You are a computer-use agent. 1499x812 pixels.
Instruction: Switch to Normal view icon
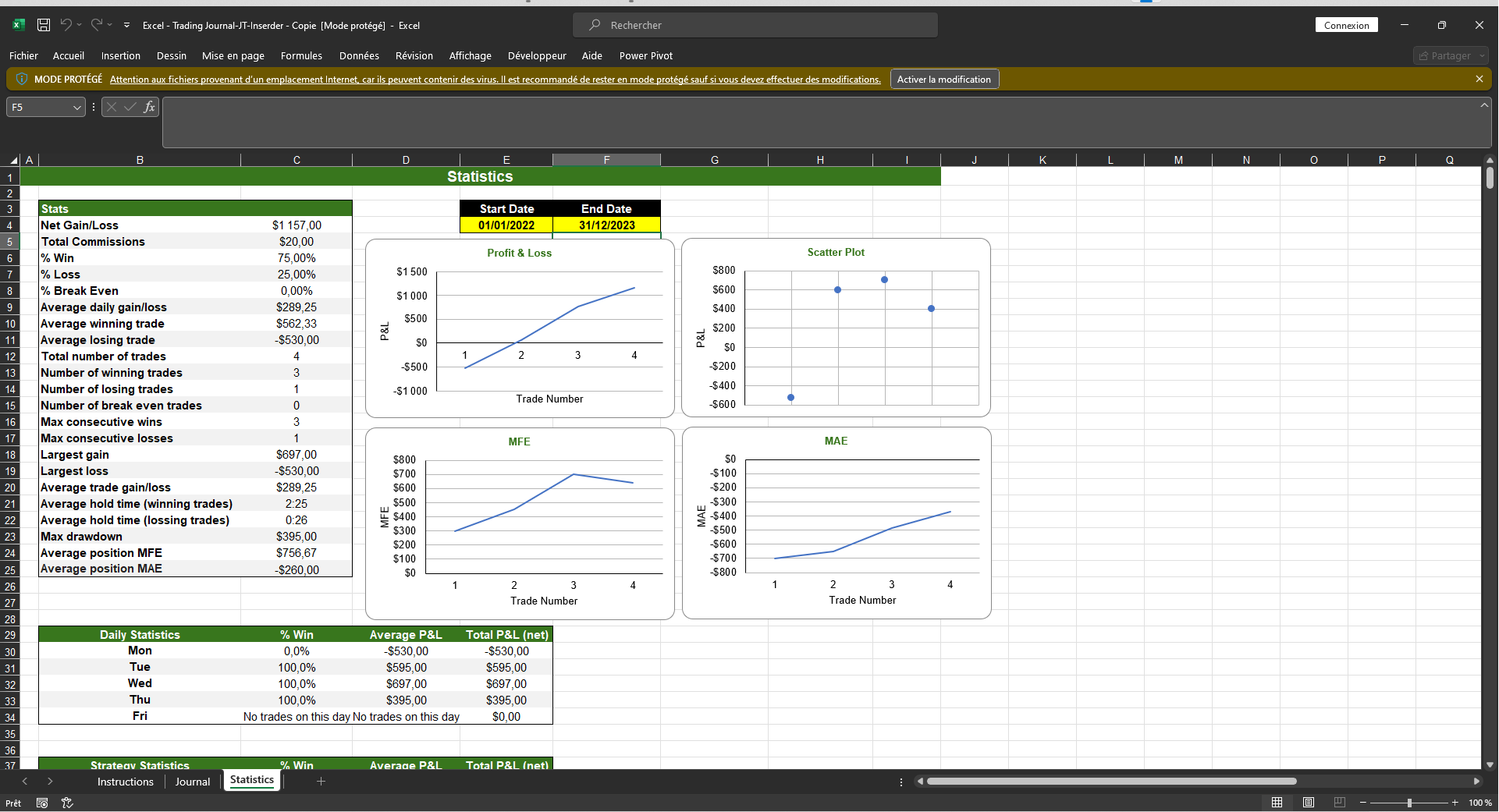(x=1277, y=803)
